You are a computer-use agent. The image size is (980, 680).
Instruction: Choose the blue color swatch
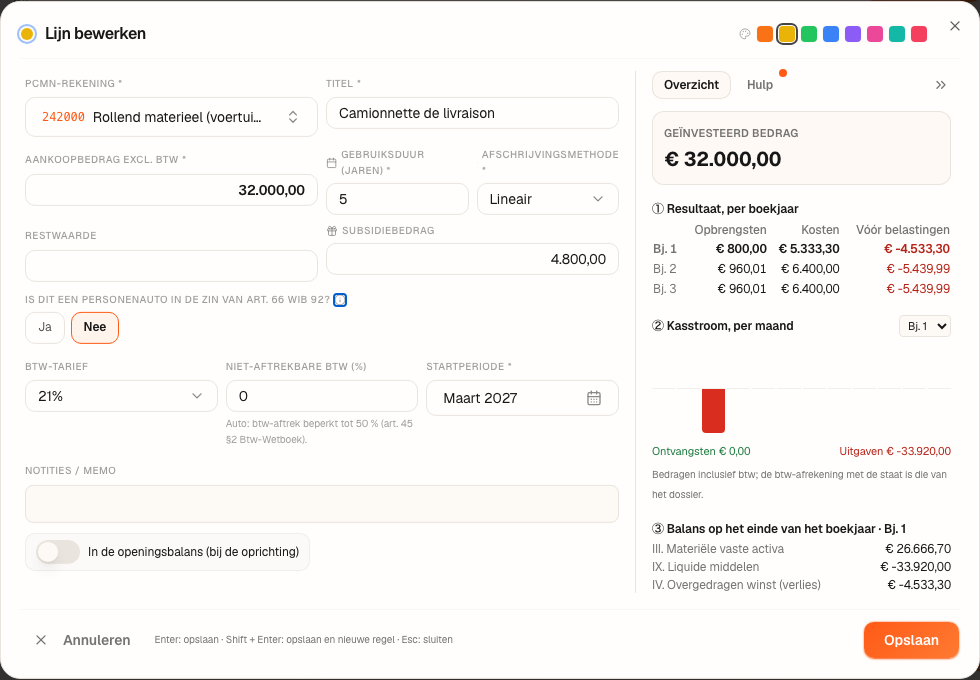pyautogui.click(x=831, y=34)
